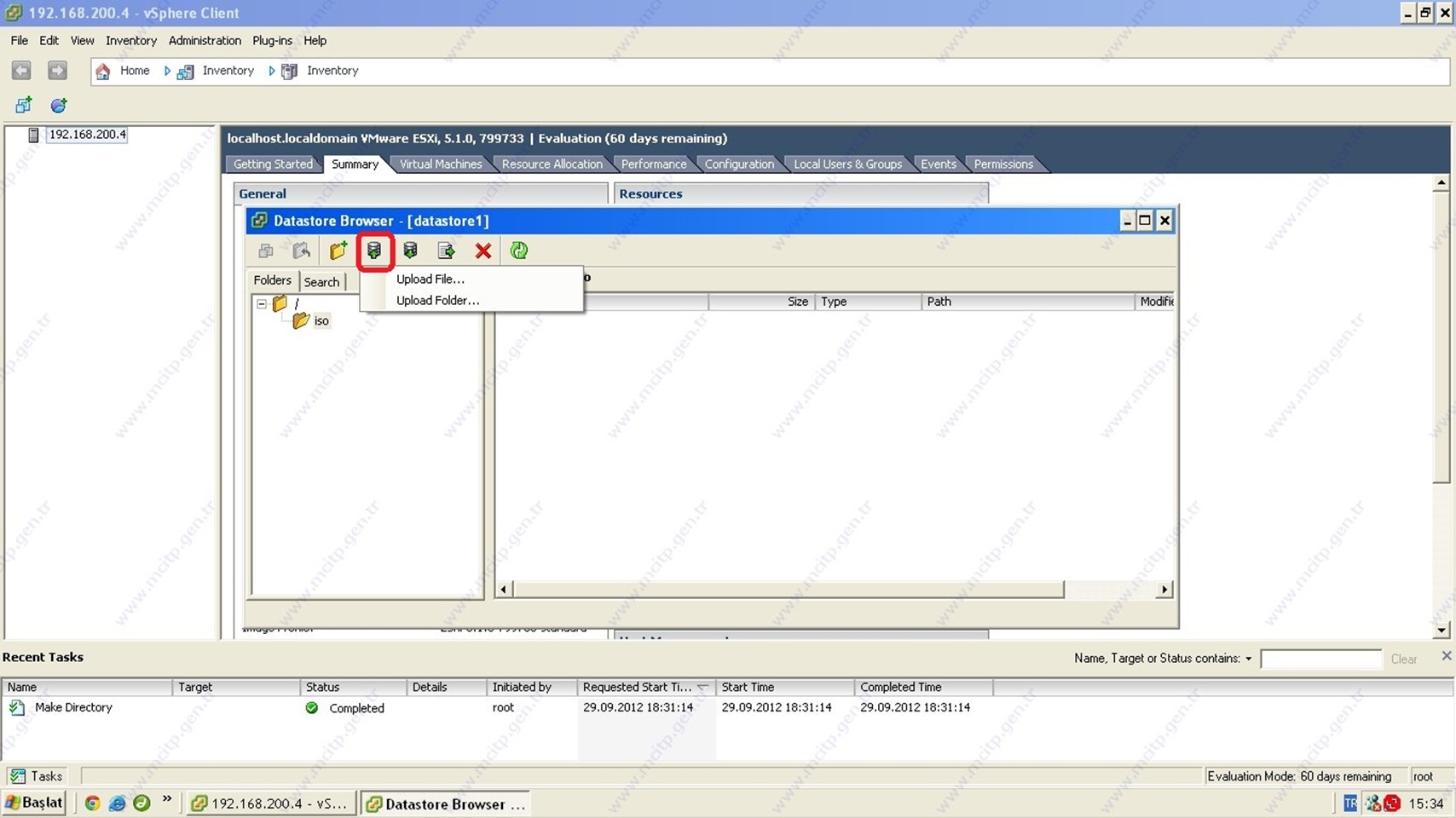Click the Tasks button in status bar
This screenshot has height=818, width=1456.
point(36,776)
